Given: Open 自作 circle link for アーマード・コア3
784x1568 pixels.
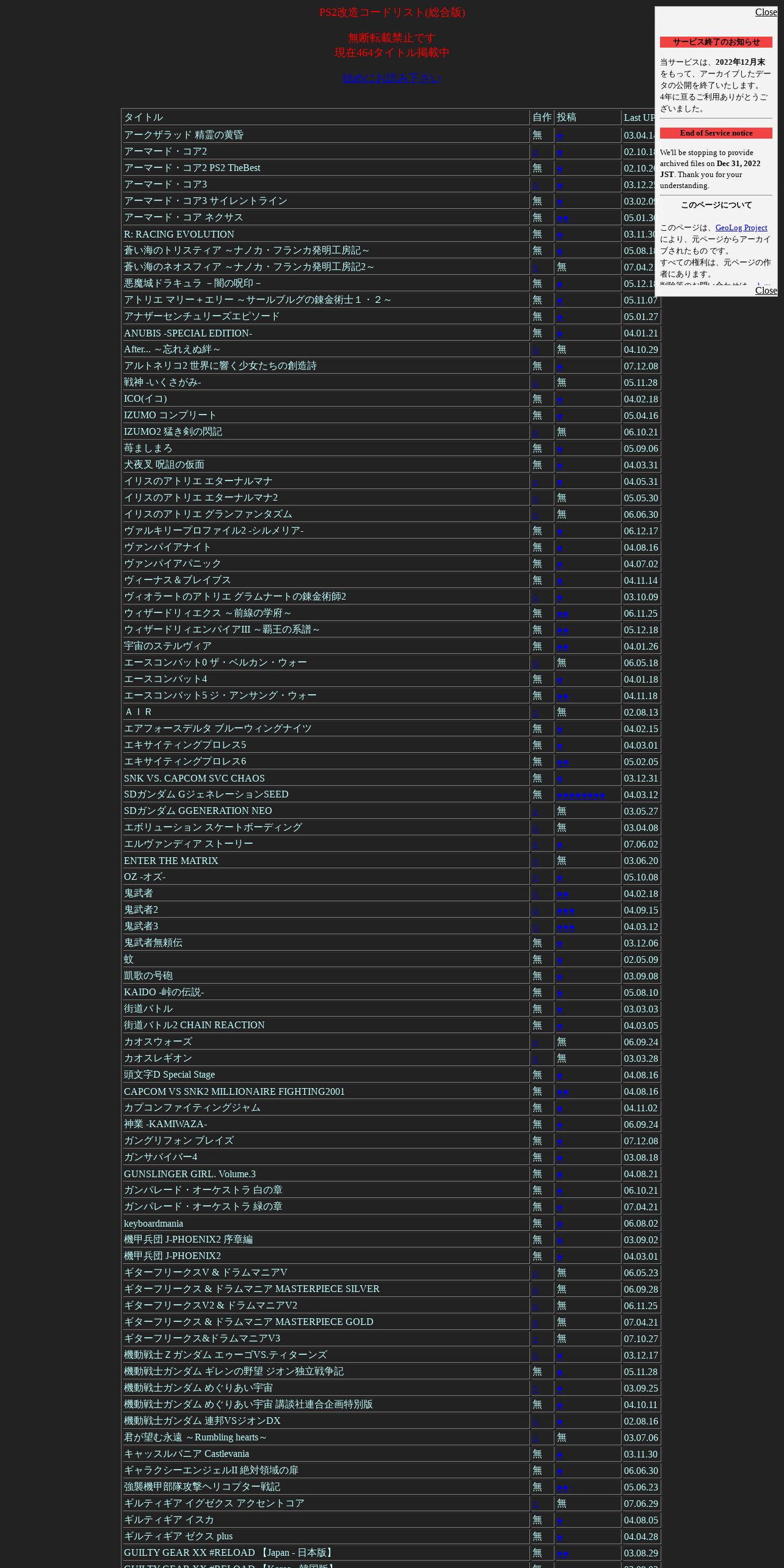Looking at the screenshot, I should [x=535, y=185].
